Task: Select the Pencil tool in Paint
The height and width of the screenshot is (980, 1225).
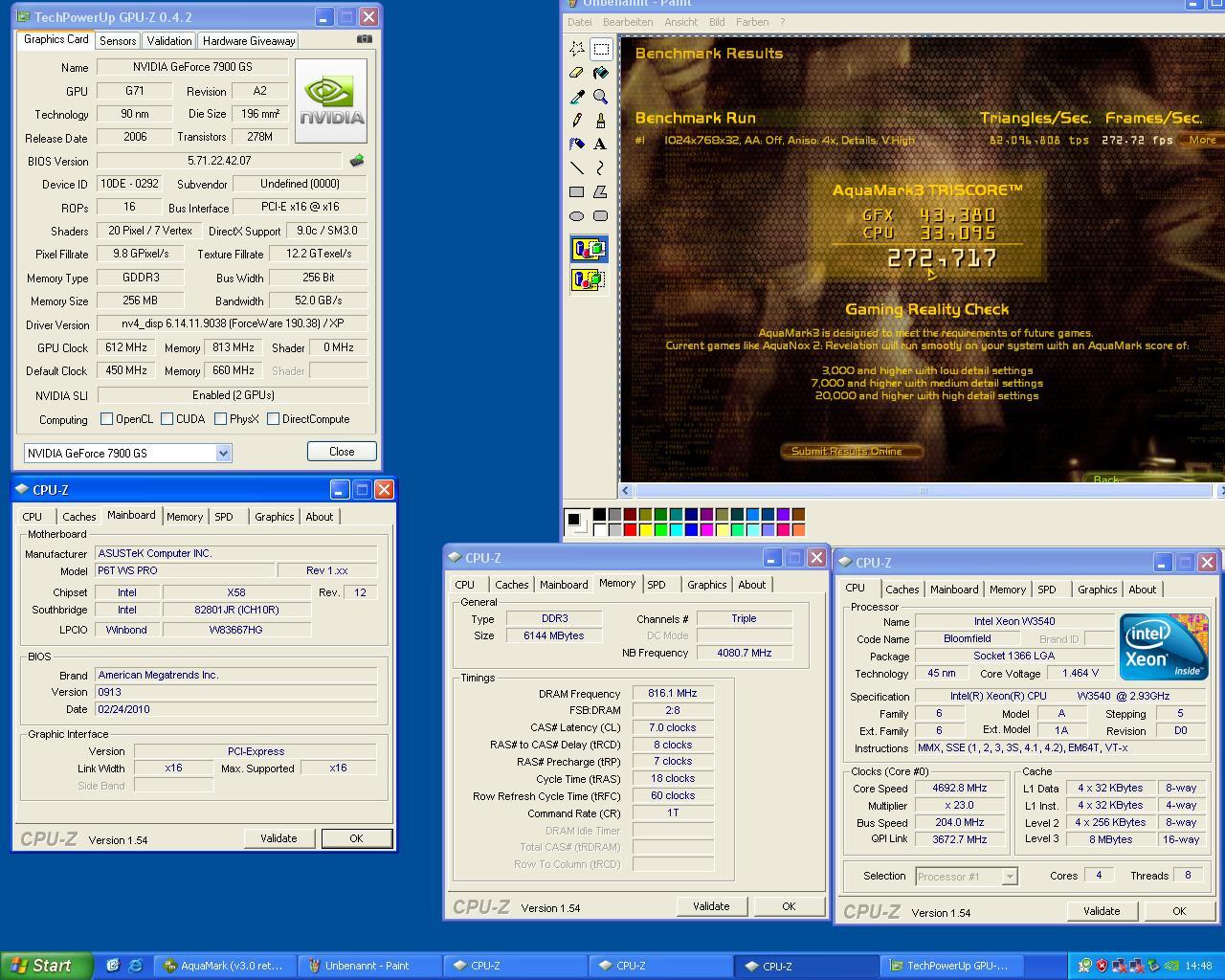Action: tap(577, 121)
